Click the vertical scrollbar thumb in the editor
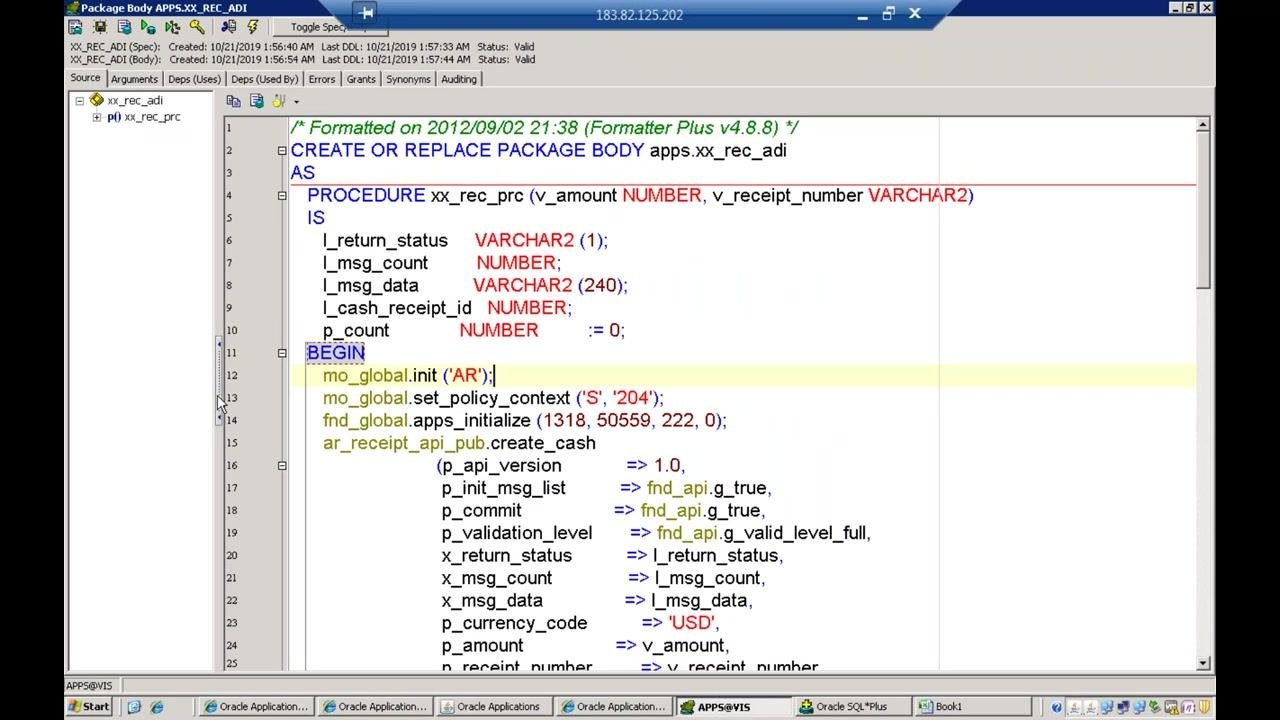 pyautogui.click(x=1202, y=211)
